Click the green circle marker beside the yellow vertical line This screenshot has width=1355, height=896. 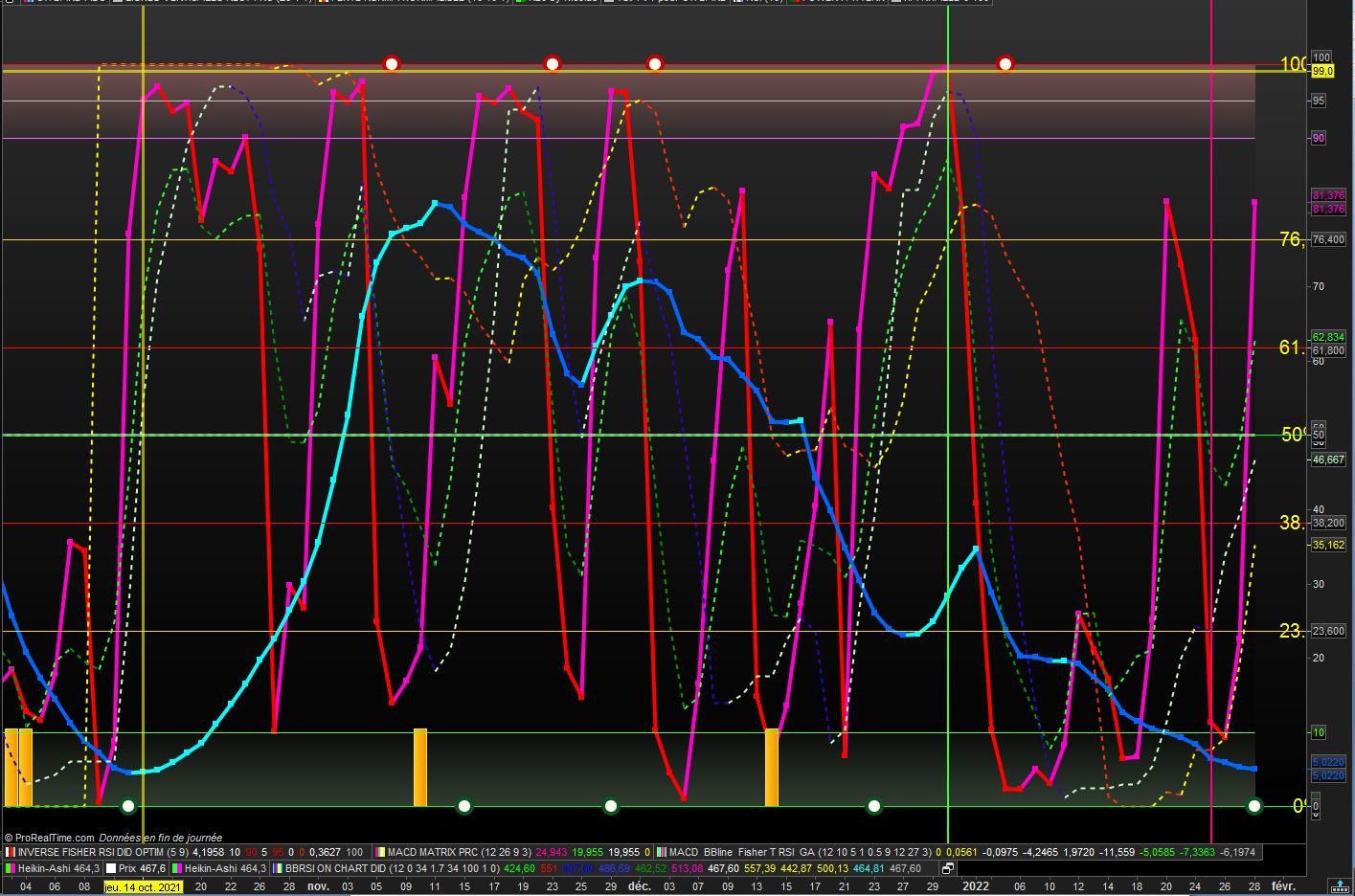[x=129, y=806]
